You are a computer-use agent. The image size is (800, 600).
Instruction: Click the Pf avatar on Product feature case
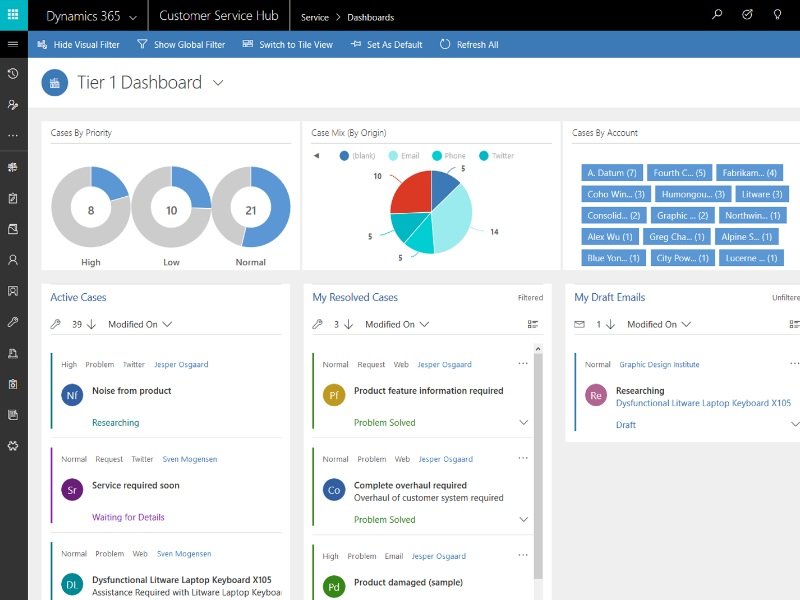coord(334,395)
